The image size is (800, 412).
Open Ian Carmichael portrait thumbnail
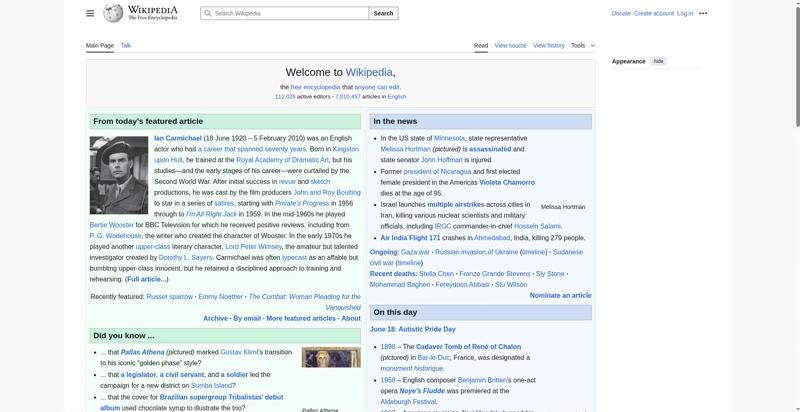[119, 175]
